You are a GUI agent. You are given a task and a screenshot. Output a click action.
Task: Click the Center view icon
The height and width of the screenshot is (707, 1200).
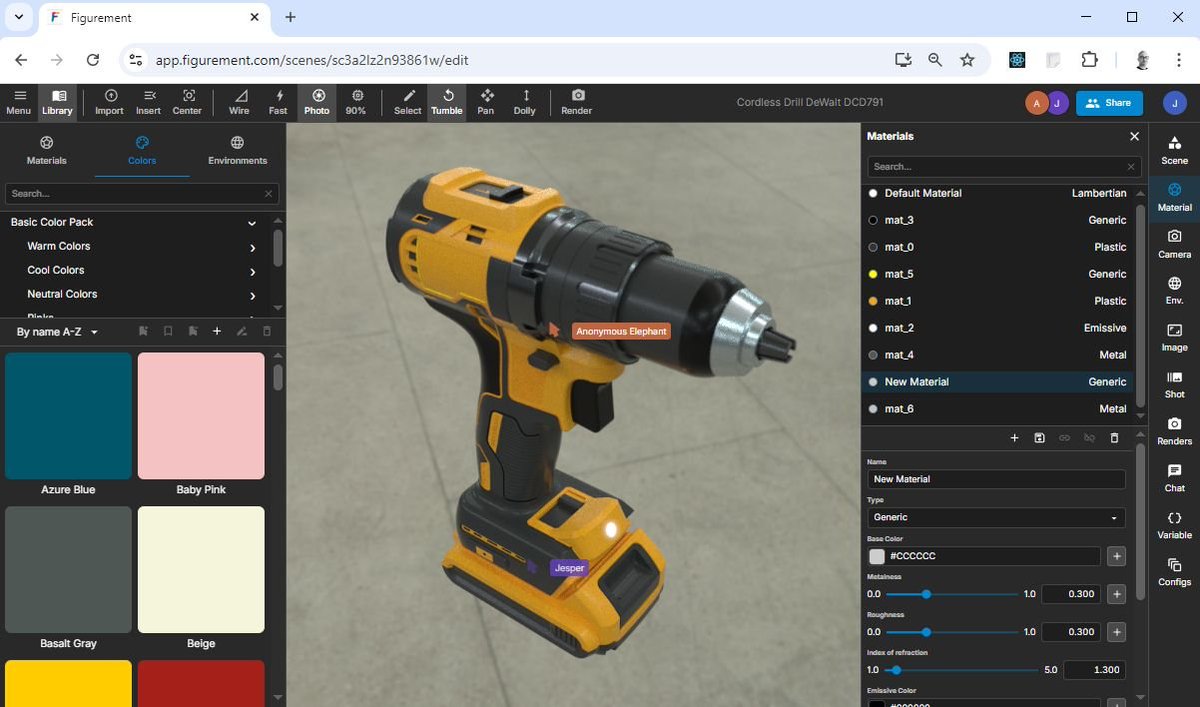tap(187, 102)
